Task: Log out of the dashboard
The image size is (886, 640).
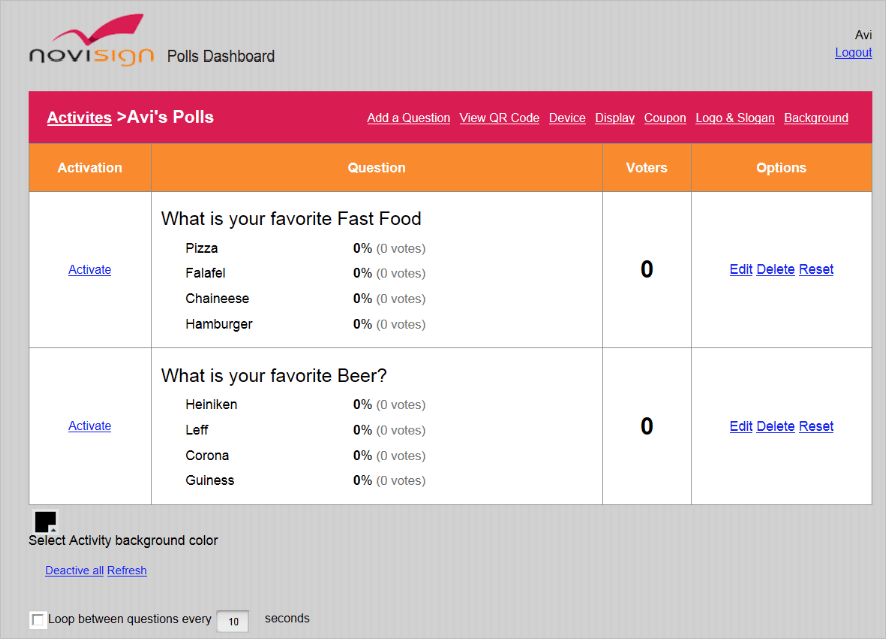Action: [853, 53]
